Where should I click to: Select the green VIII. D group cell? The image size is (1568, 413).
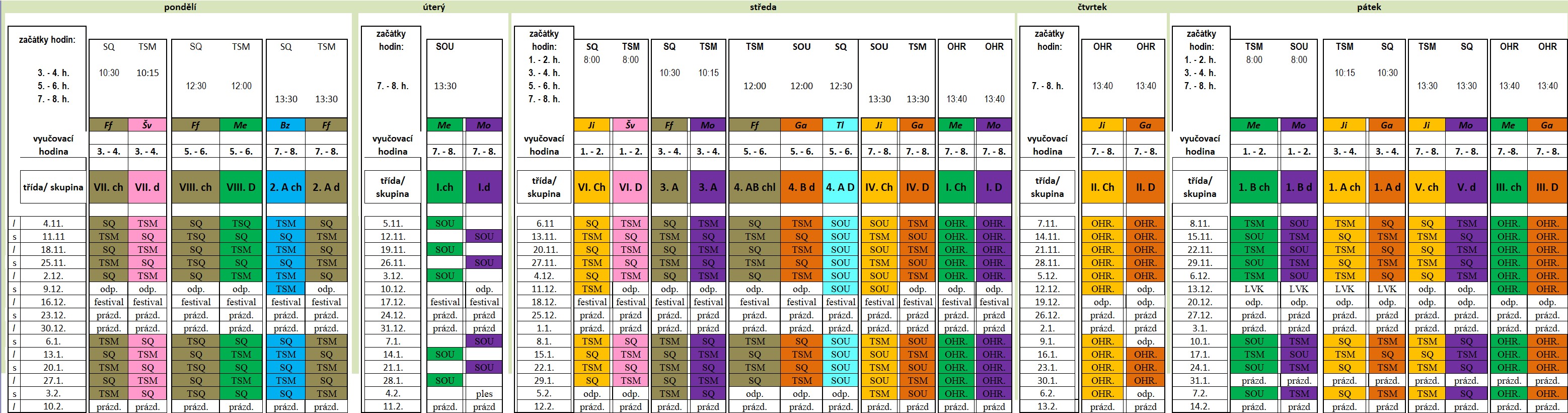pos(241,187)
